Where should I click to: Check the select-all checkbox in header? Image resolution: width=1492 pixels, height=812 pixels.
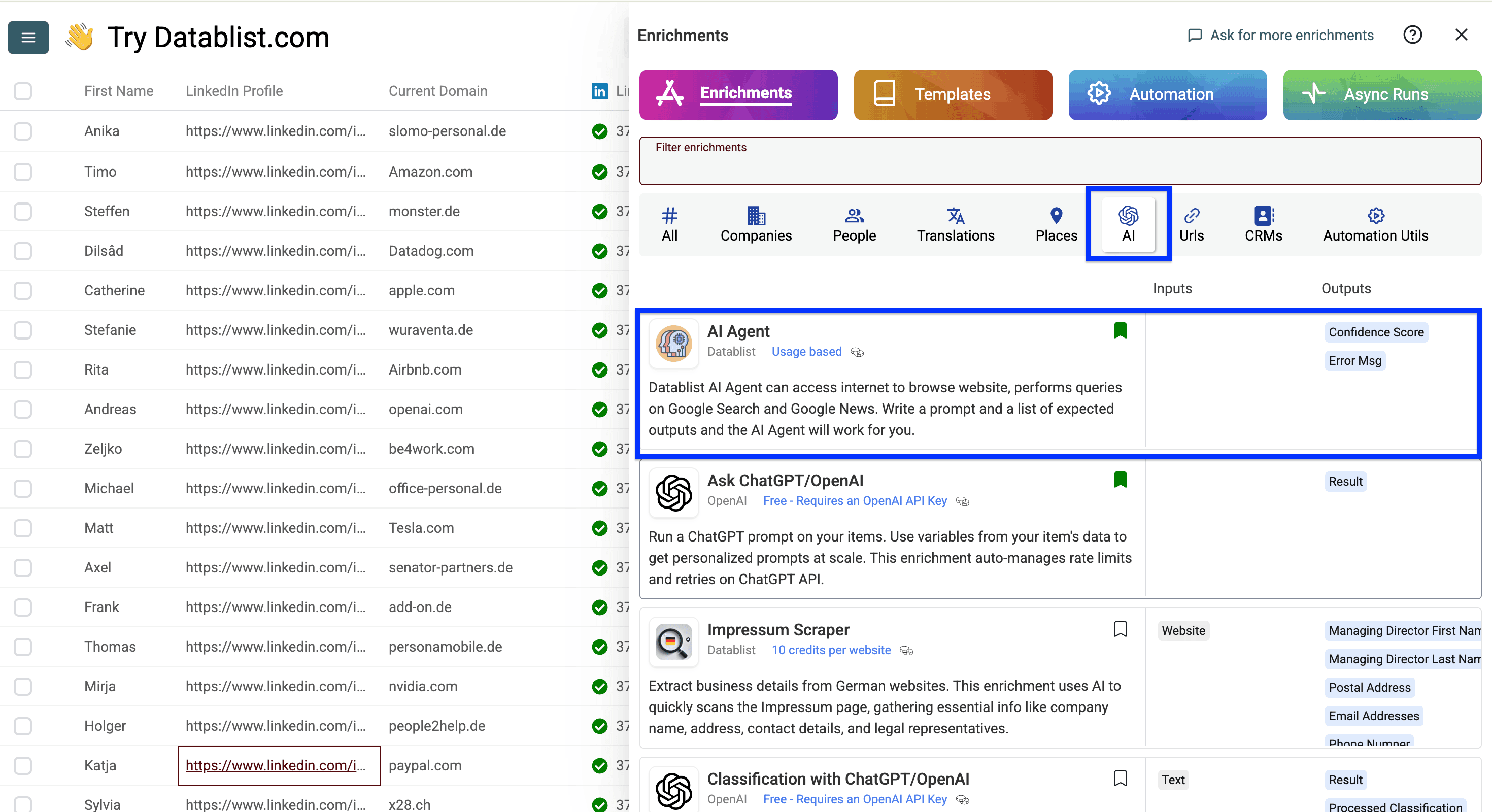(23, 91)
